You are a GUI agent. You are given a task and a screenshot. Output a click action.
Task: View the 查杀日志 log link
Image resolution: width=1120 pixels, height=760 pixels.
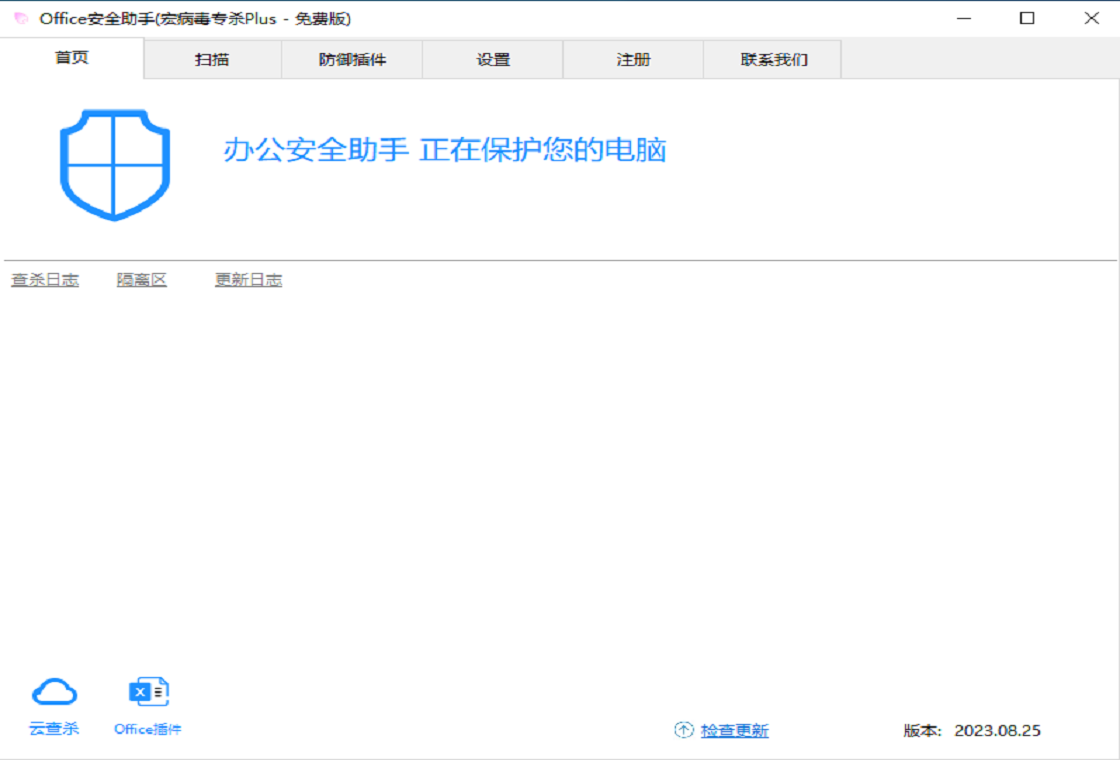(x=45, y=280)
